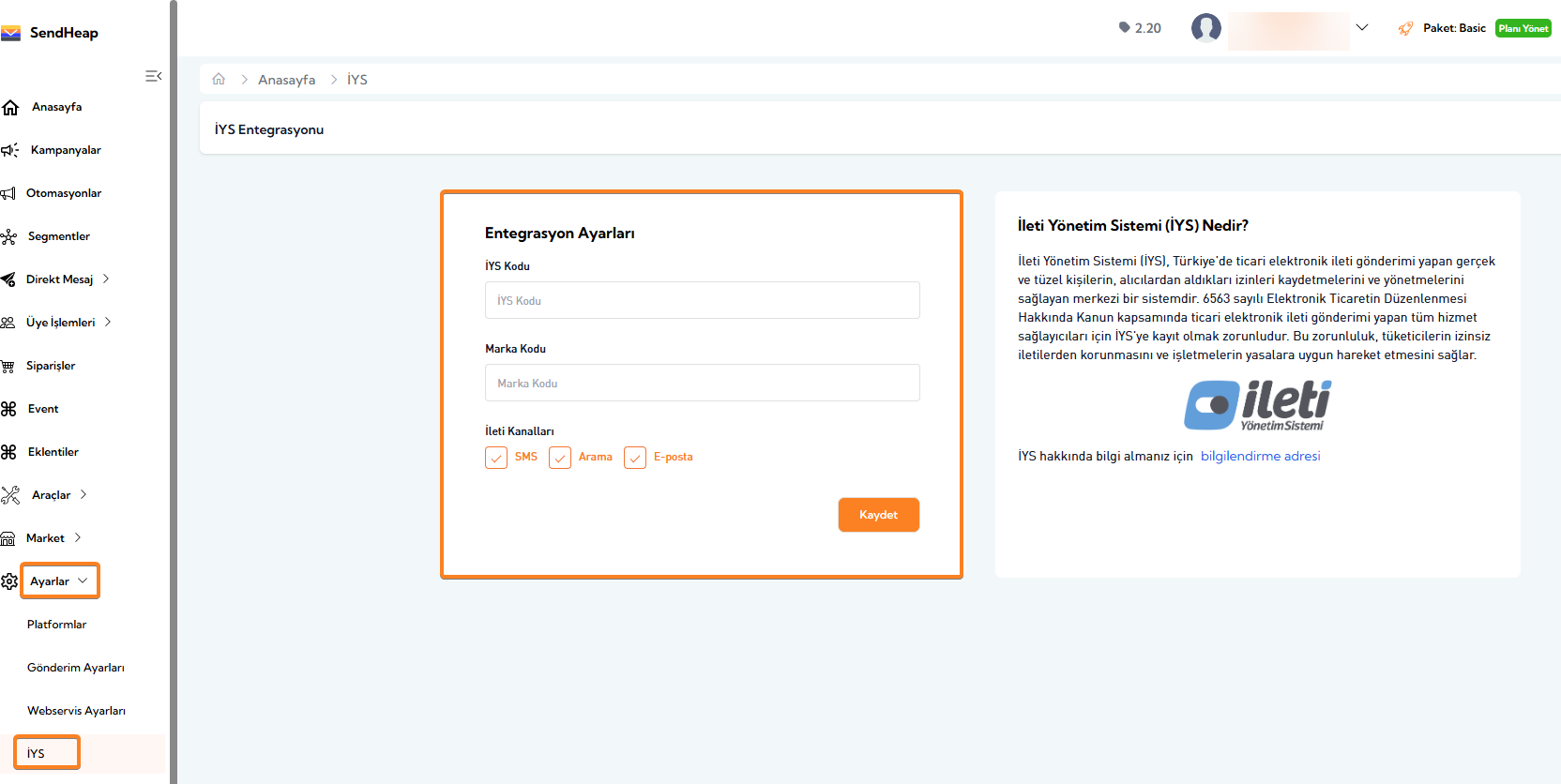Toggle the Arama channel checkbox
Viewport: 1561px width, 784px height.
click(560, 458)
